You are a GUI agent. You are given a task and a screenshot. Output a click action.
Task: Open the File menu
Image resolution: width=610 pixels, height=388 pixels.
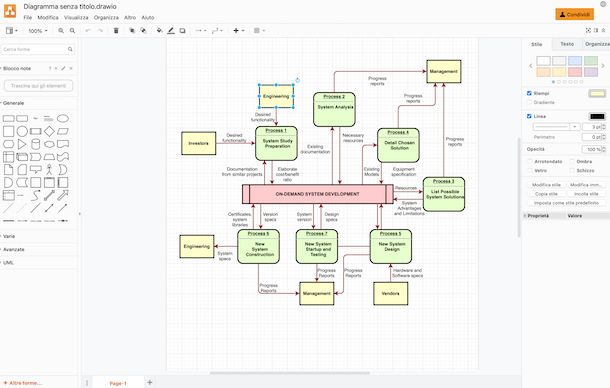coord(28,18)
